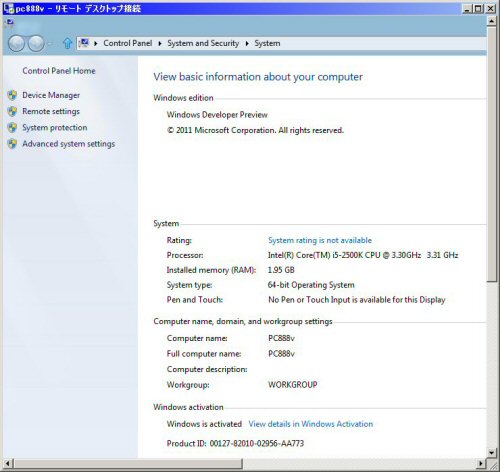Screen dimensions: 500x472
Task: Click the 1.95 GB memory value
Action: (x=281, y=270)
